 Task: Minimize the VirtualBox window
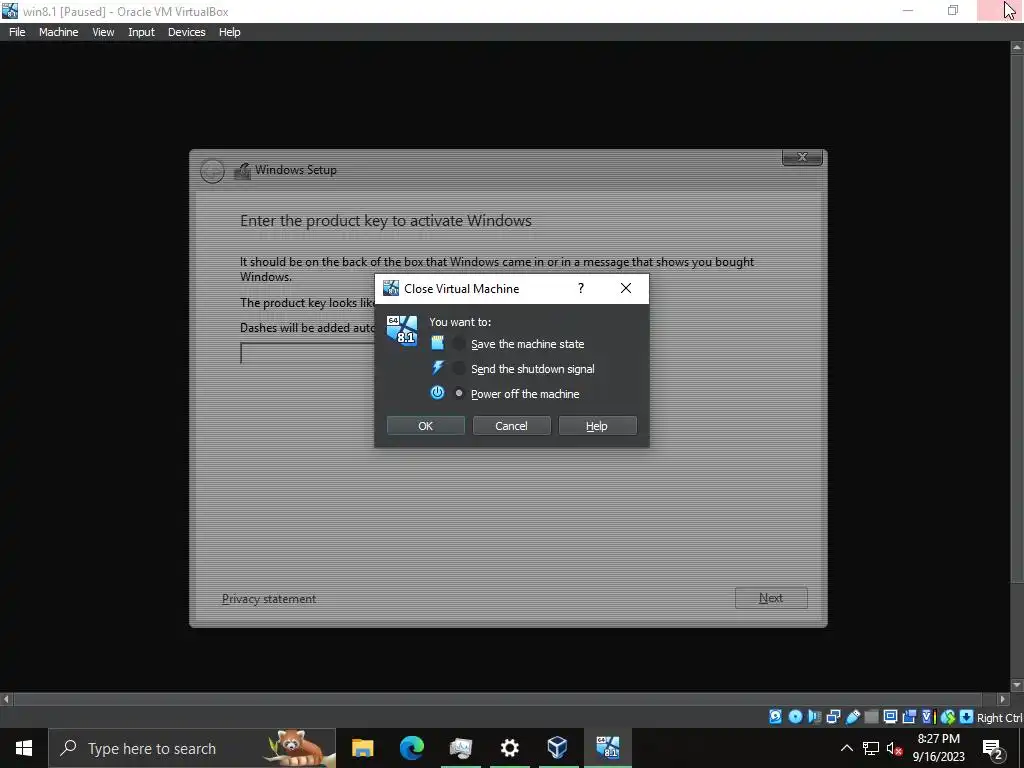[x=908, y=10]
